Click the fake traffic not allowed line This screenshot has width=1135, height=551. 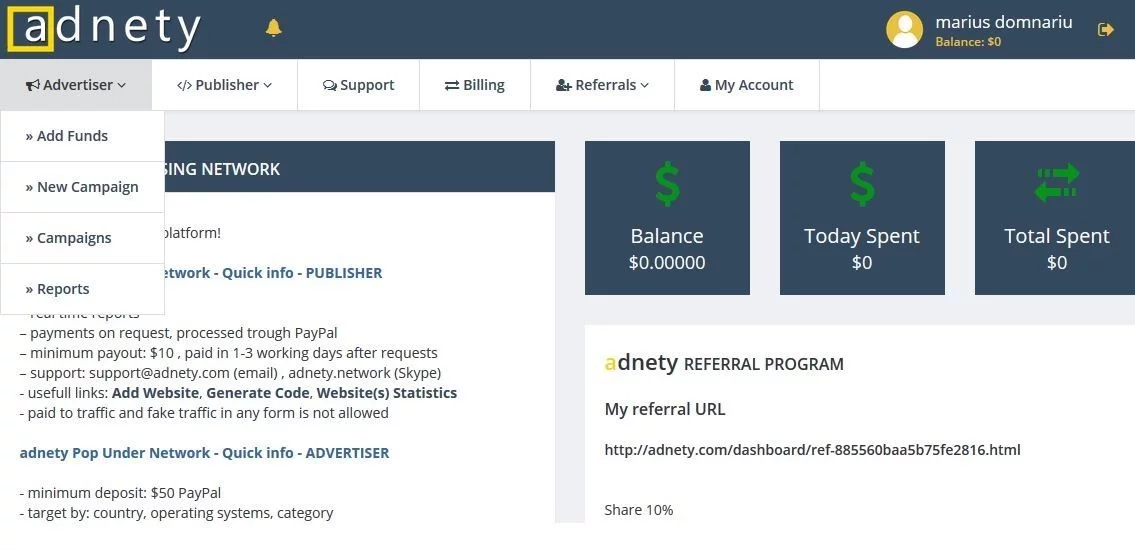point(203,413)
